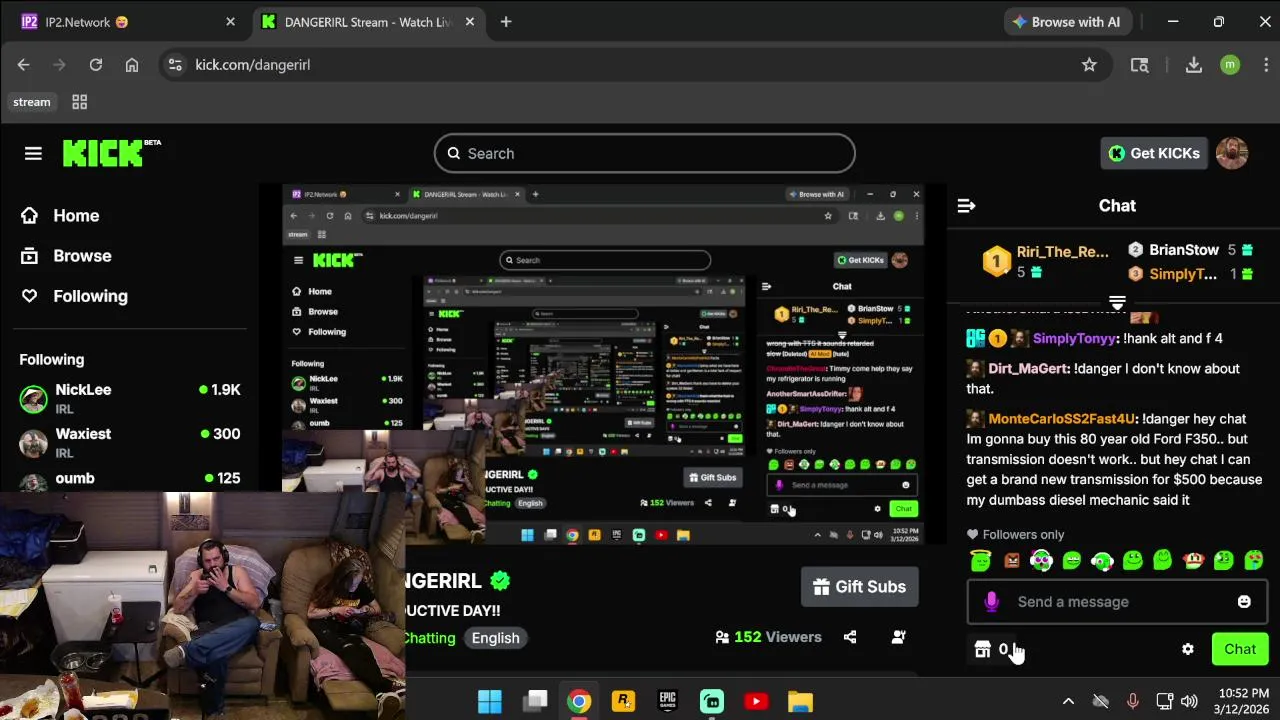Send message with green Chat button
Image resolution: width=1280 pixels, height=720 pixels.
(x=1240, y=649)
